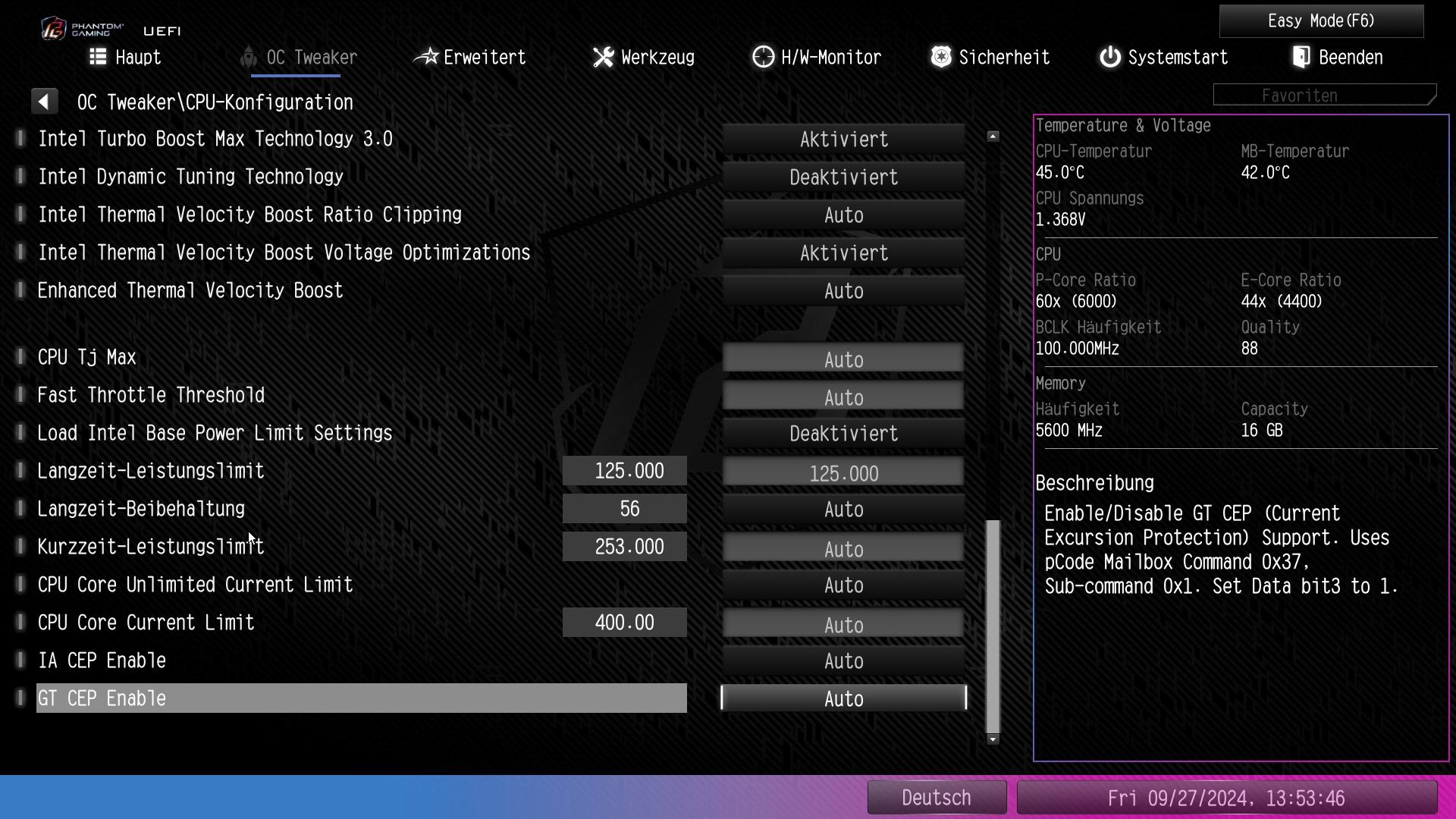The image size is (1456, 819).
Task: Toggle Load Intel Base Power Limit Settings value
Action: coord(843,434)
